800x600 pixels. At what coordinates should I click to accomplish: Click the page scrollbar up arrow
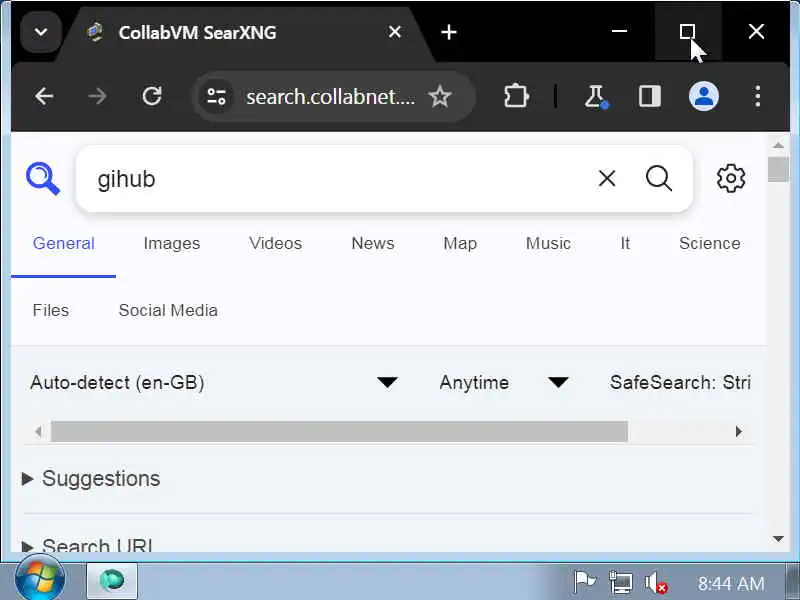778,145
